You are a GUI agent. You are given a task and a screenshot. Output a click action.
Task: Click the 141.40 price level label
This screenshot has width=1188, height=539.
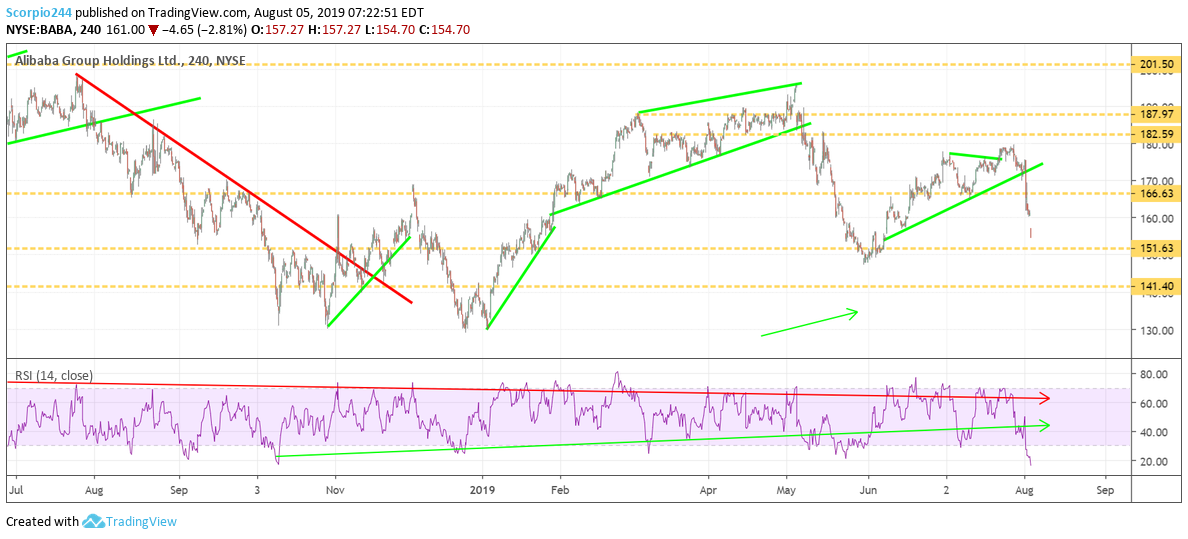click(x=1155, y=287)
